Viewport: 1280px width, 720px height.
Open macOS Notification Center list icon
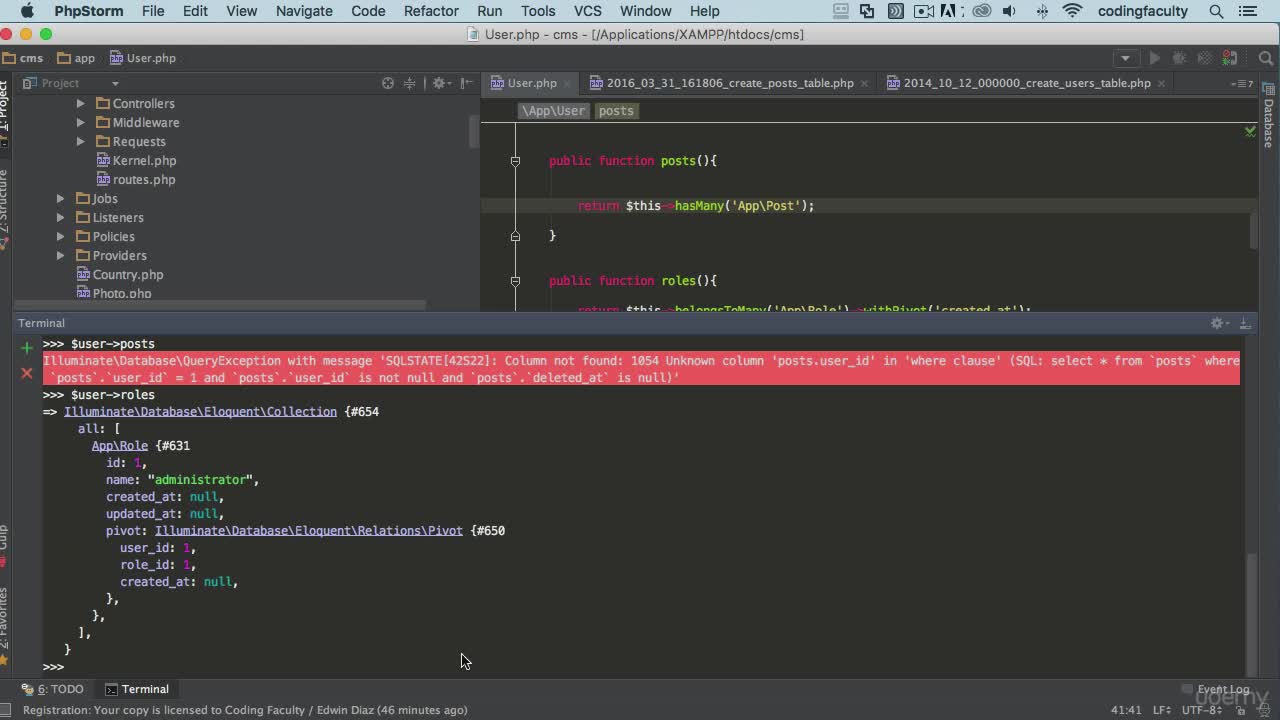tap(1249, 11)
